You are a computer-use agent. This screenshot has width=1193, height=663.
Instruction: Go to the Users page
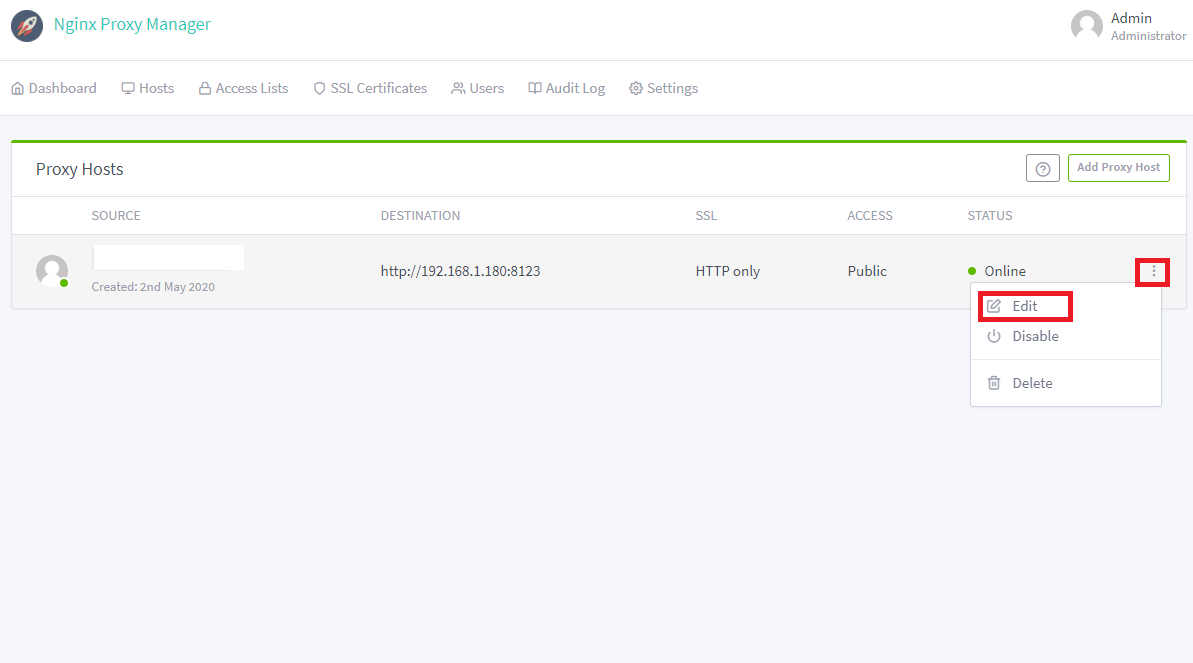tap(478, 88)
